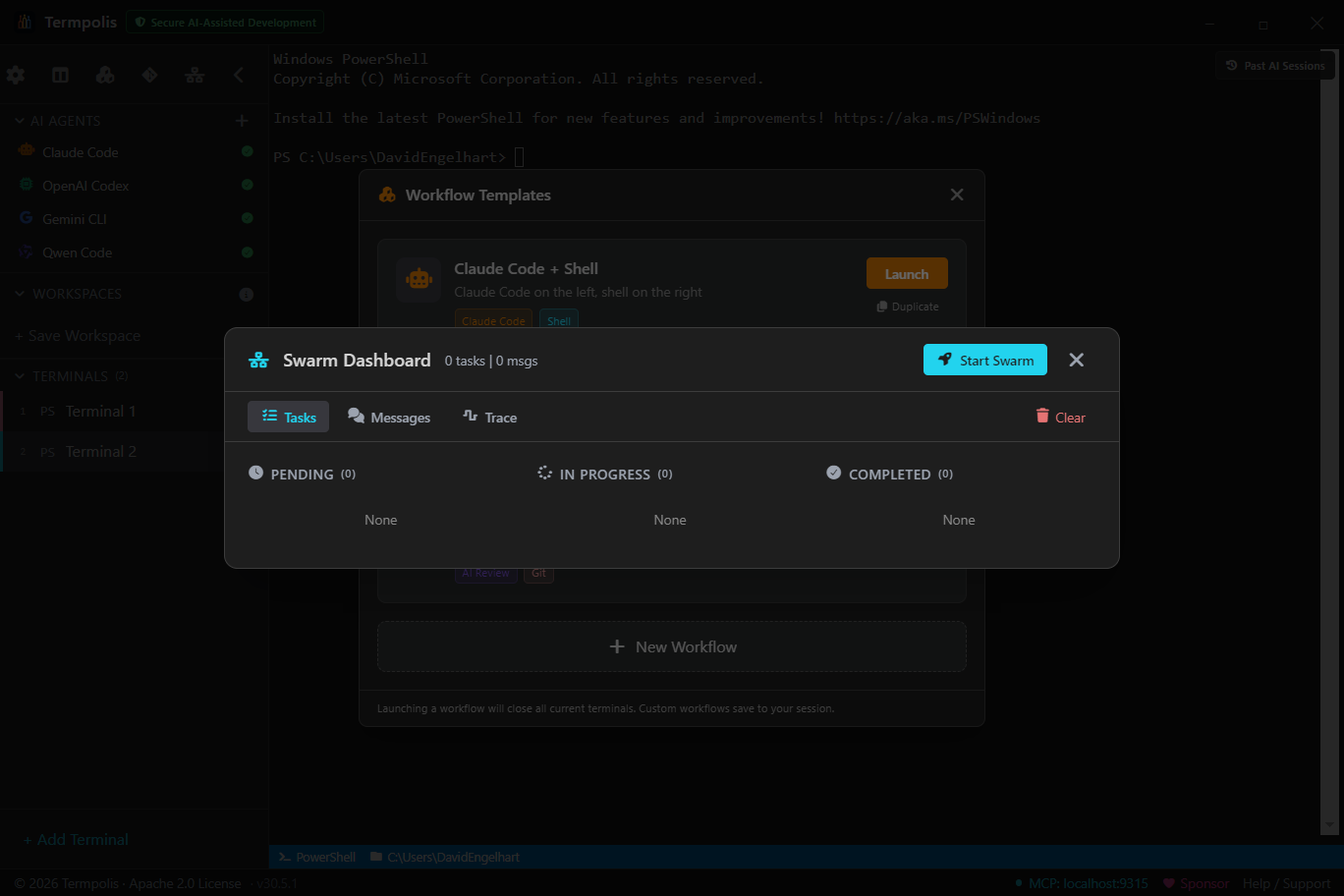This screenshot has height=896, width=1344.
Task: Collapse the Terminals section
Action: click(20, 376)
